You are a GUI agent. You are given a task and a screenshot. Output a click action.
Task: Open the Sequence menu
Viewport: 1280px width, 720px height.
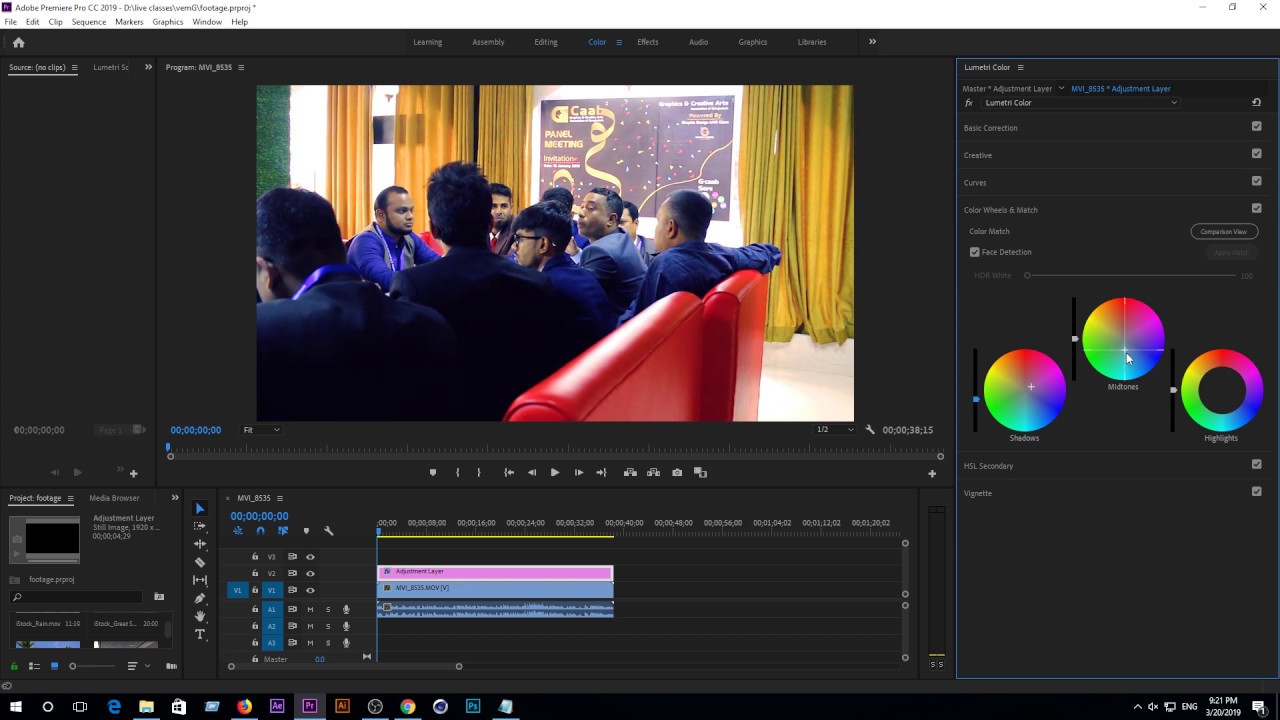(88, 21)
